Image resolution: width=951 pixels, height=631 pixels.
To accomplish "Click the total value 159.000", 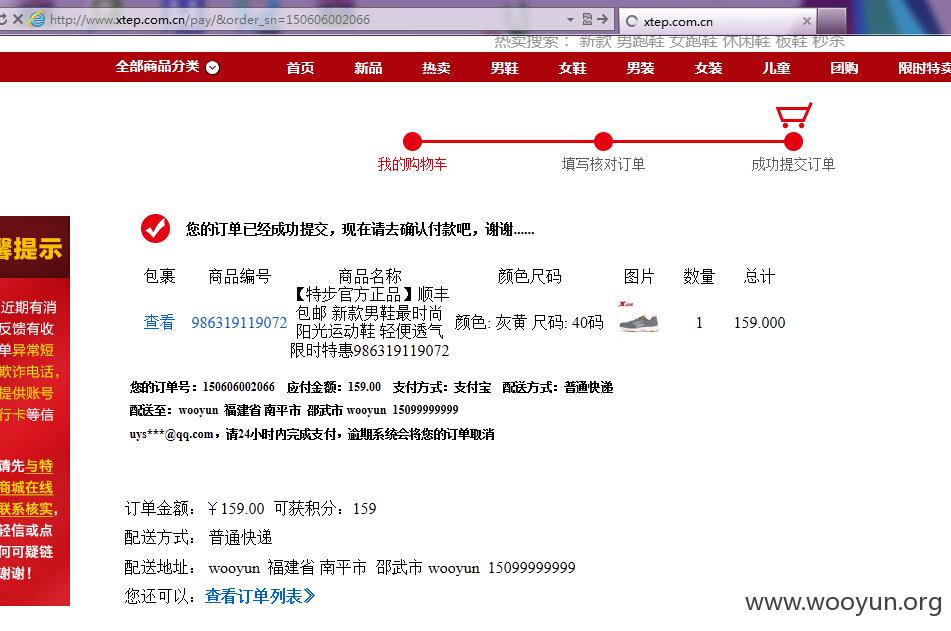I will 759,322.
